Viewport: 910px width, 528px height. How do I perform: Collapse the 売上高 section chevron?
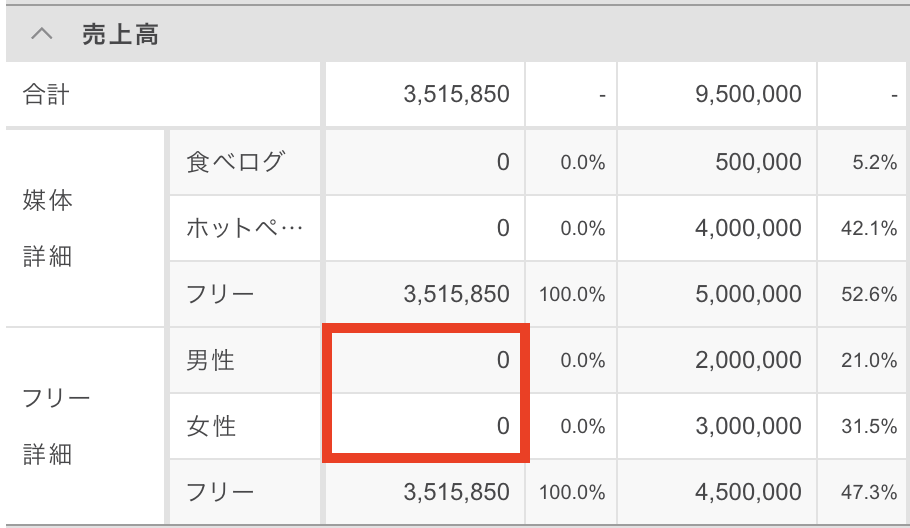click(41, 35)
